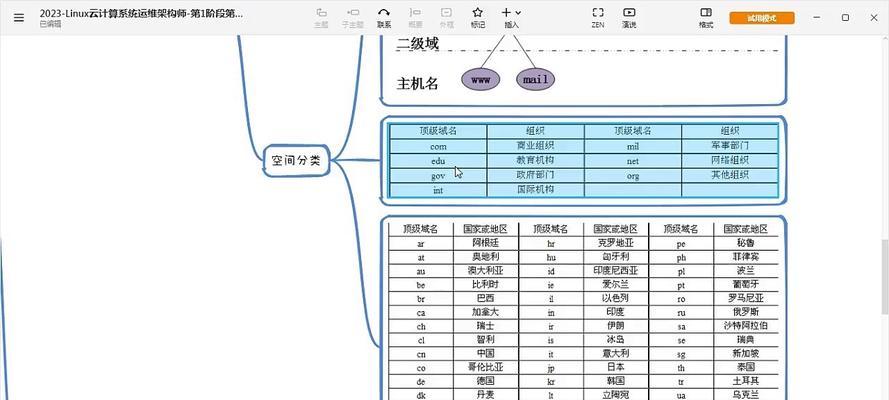Click the 商业组织 cell
The height and width of the screenshot is (400, 889).
535,146
